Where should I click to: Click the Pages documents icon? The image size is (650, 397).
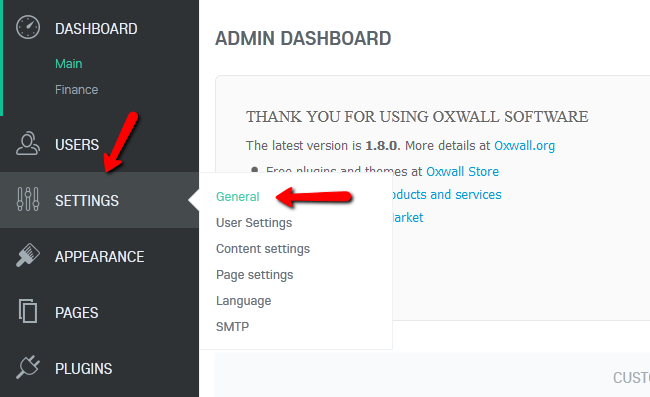point(28,311)
